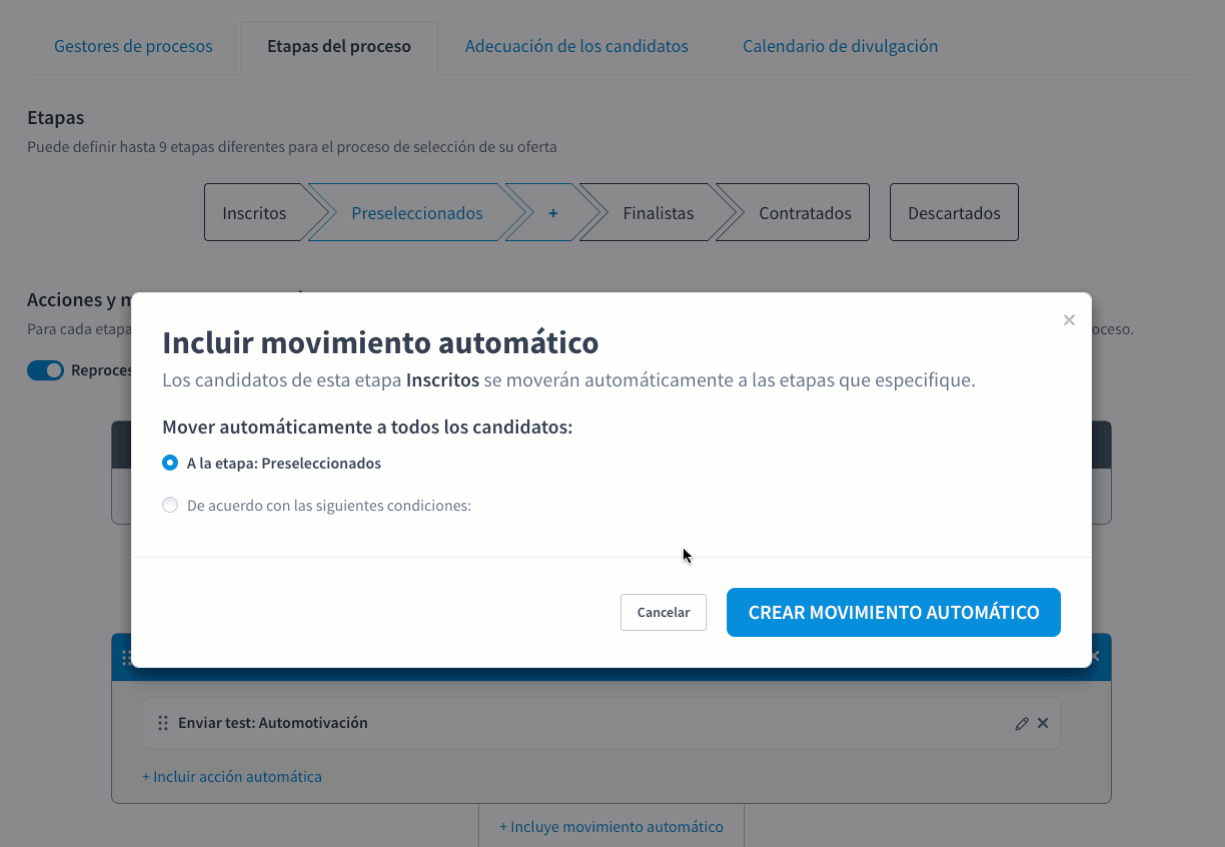Click the drag handle beside Enviar test: Automotivación
1225x847 pixels.
pyautogui.click(x=162, y=722)
